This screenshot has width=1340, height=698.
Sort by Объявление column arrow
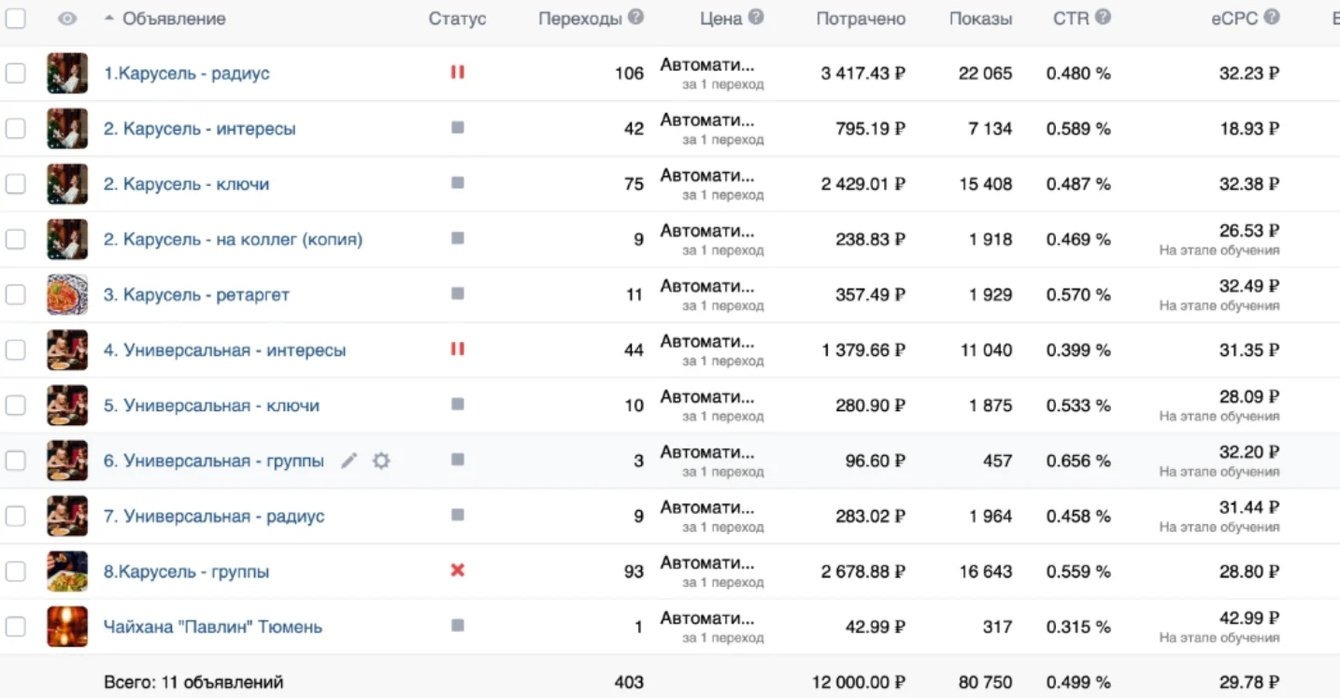coord(109,18)
